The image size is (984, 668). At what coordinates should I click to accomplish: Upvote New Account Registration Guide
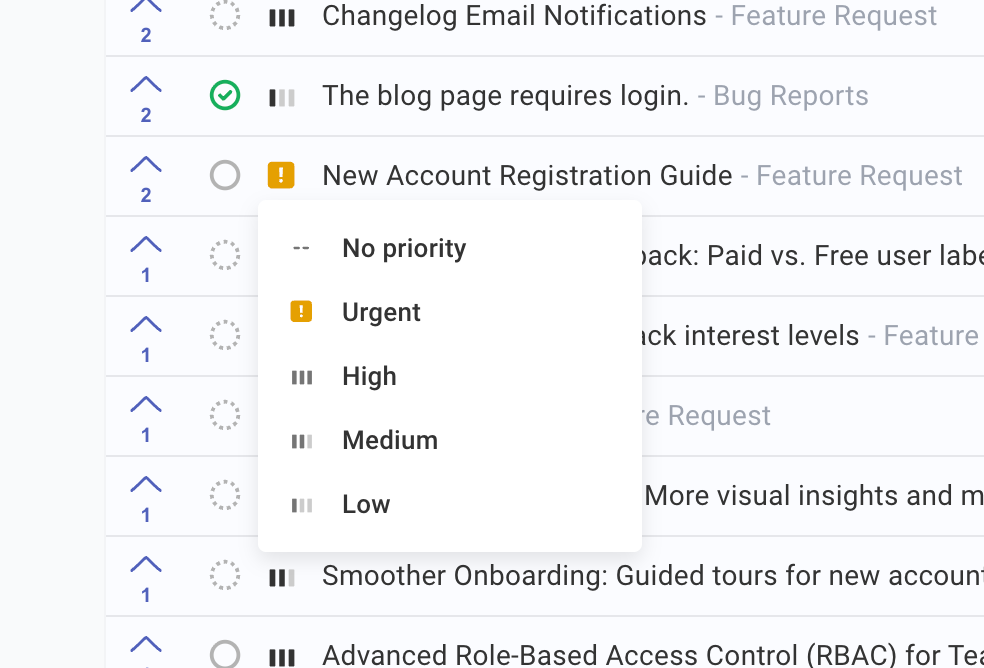tap(146, 164)
